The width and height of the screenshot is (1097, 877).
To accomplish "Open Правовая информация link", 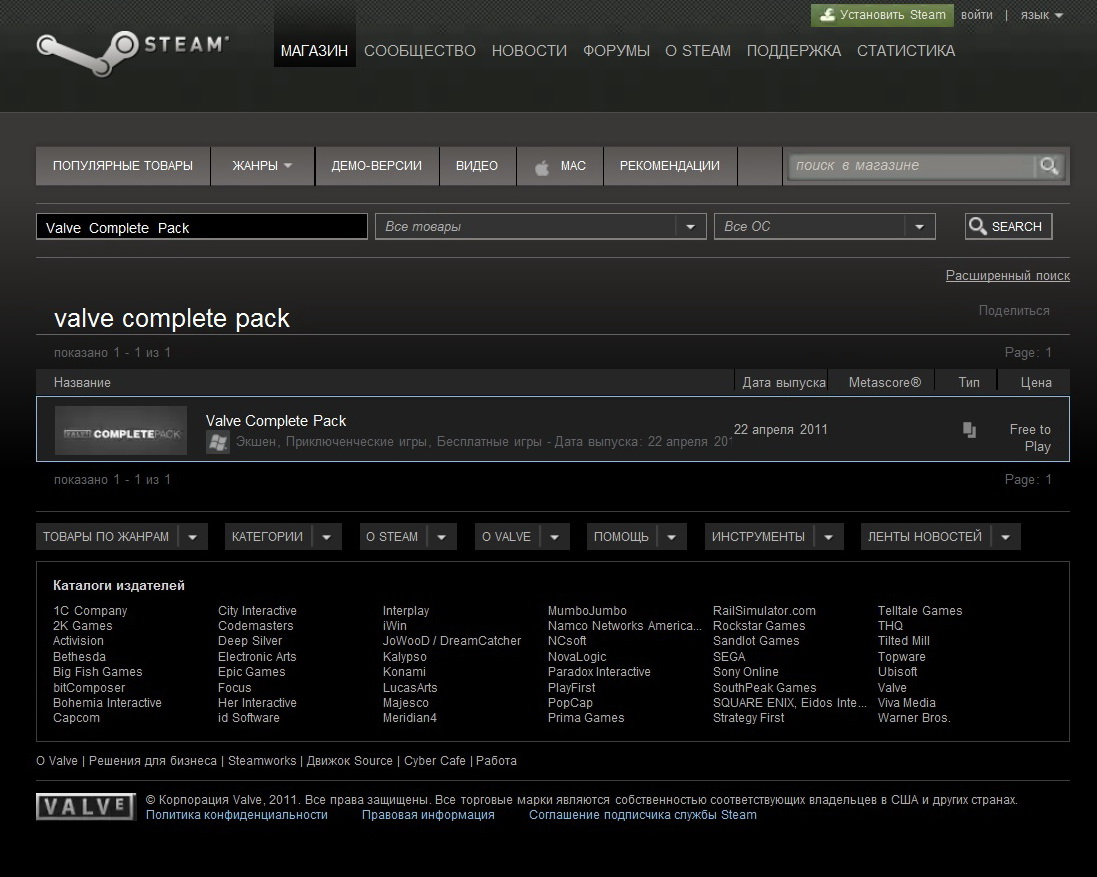I will (428, 815).
